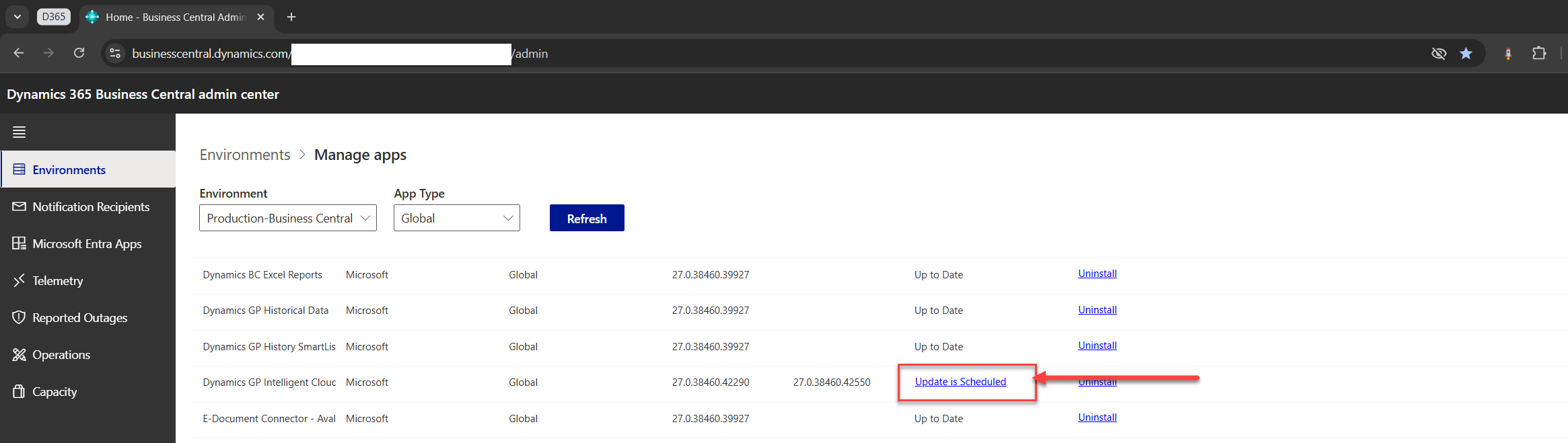
Task: Click the browser forward arrow
Action: pyautogui.click(x=48, y=53)
